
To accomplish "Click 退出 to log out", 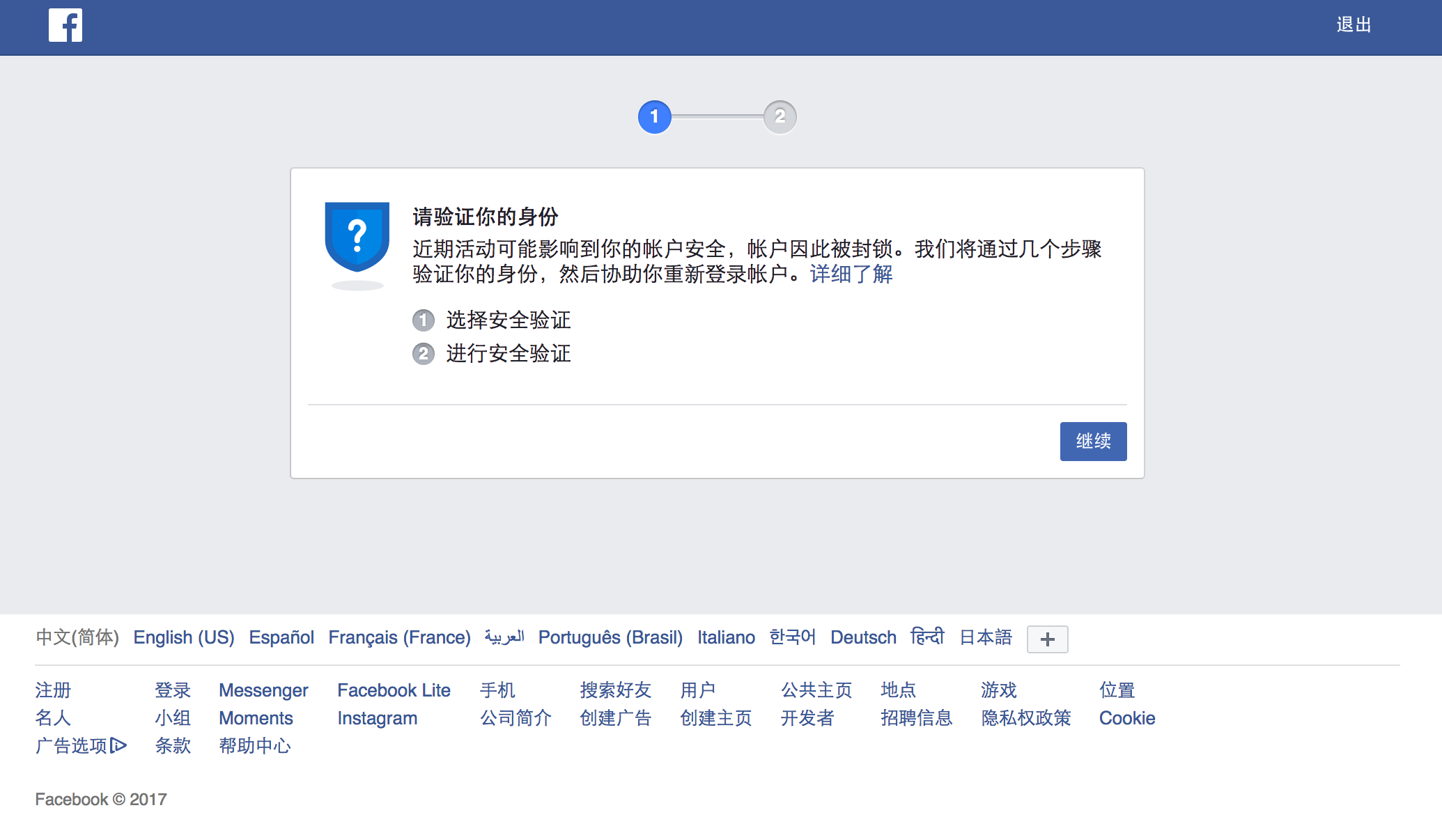I will click(x=1354, y=25).
